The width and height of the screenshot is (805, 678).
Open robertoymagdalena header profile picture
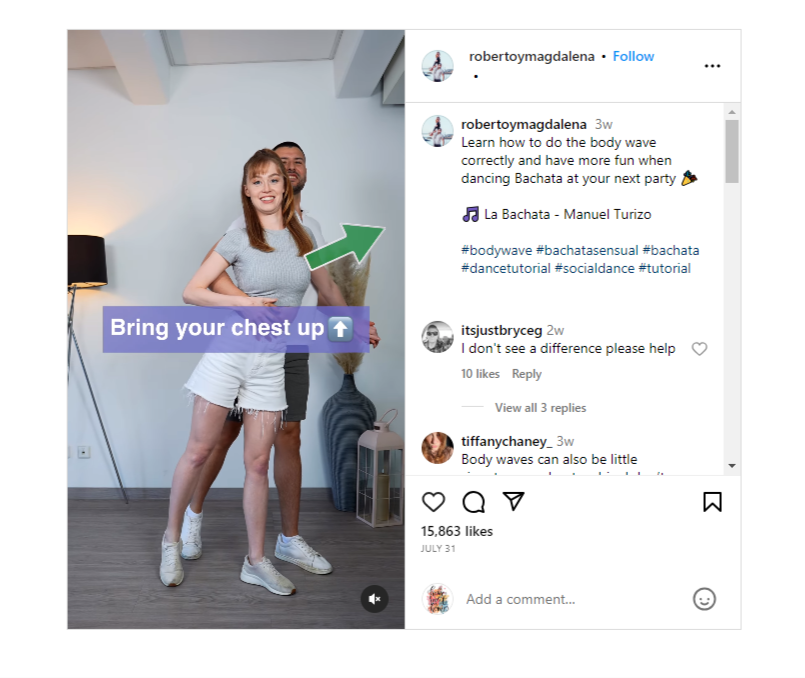tap(437, 66)
